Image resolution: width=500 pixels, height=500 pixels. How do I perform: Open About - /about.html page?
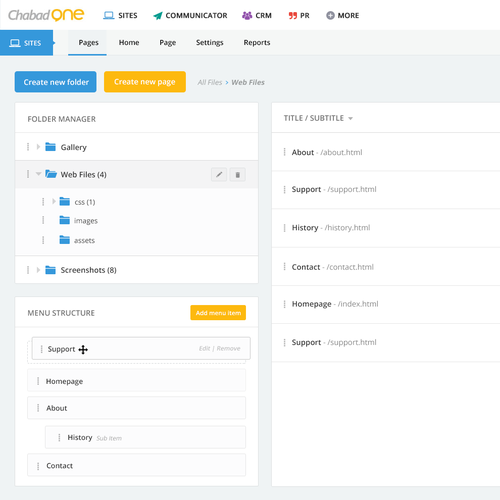[x=327, y=152]
